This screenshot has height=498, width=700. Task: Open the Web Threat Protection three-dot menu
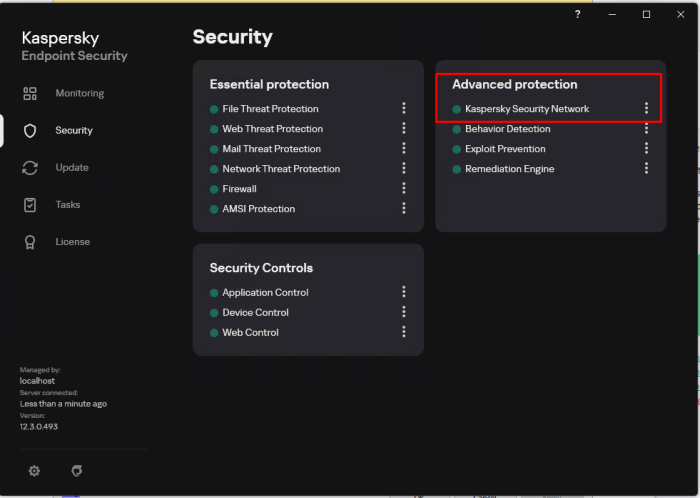[x=404, y=129]
